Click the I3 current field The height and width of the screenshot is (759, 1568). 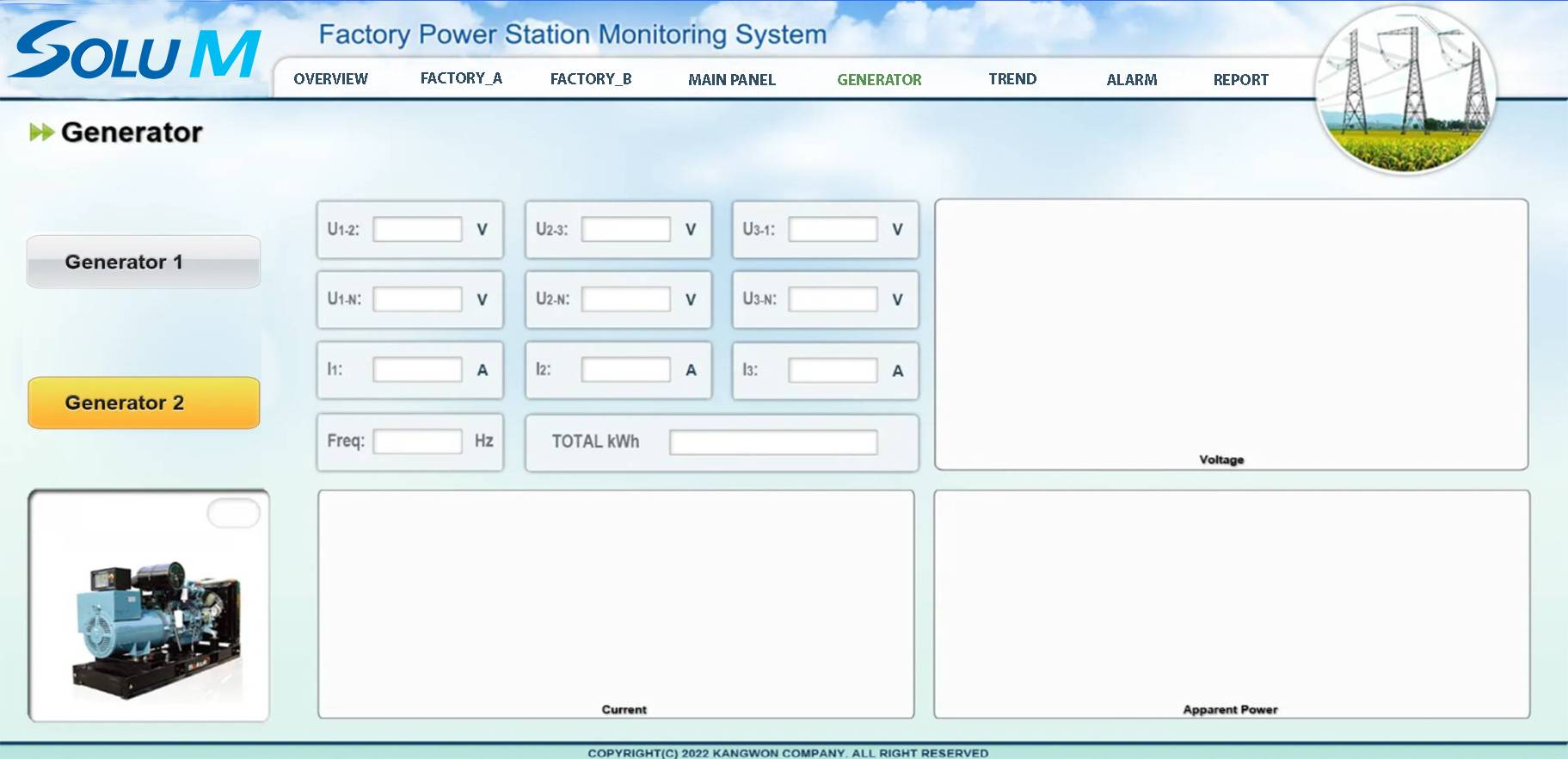(x=833, y=371)
